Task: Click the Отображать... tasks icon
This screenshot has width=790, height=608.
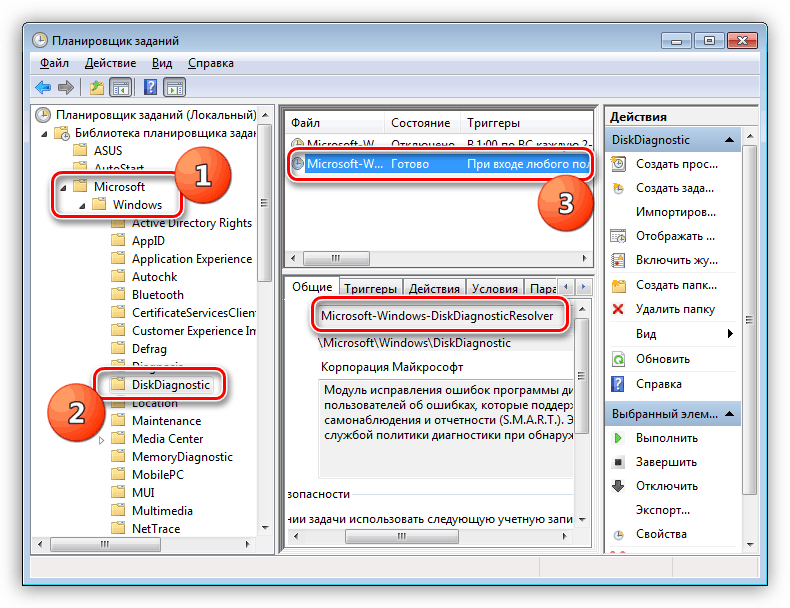Action: (618, 236)
